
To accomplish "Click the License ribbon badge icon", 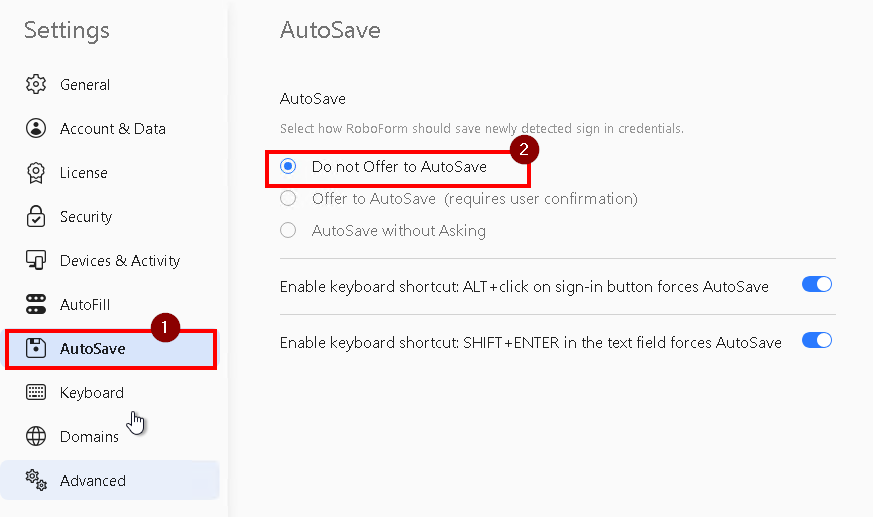I will [36, 173].
